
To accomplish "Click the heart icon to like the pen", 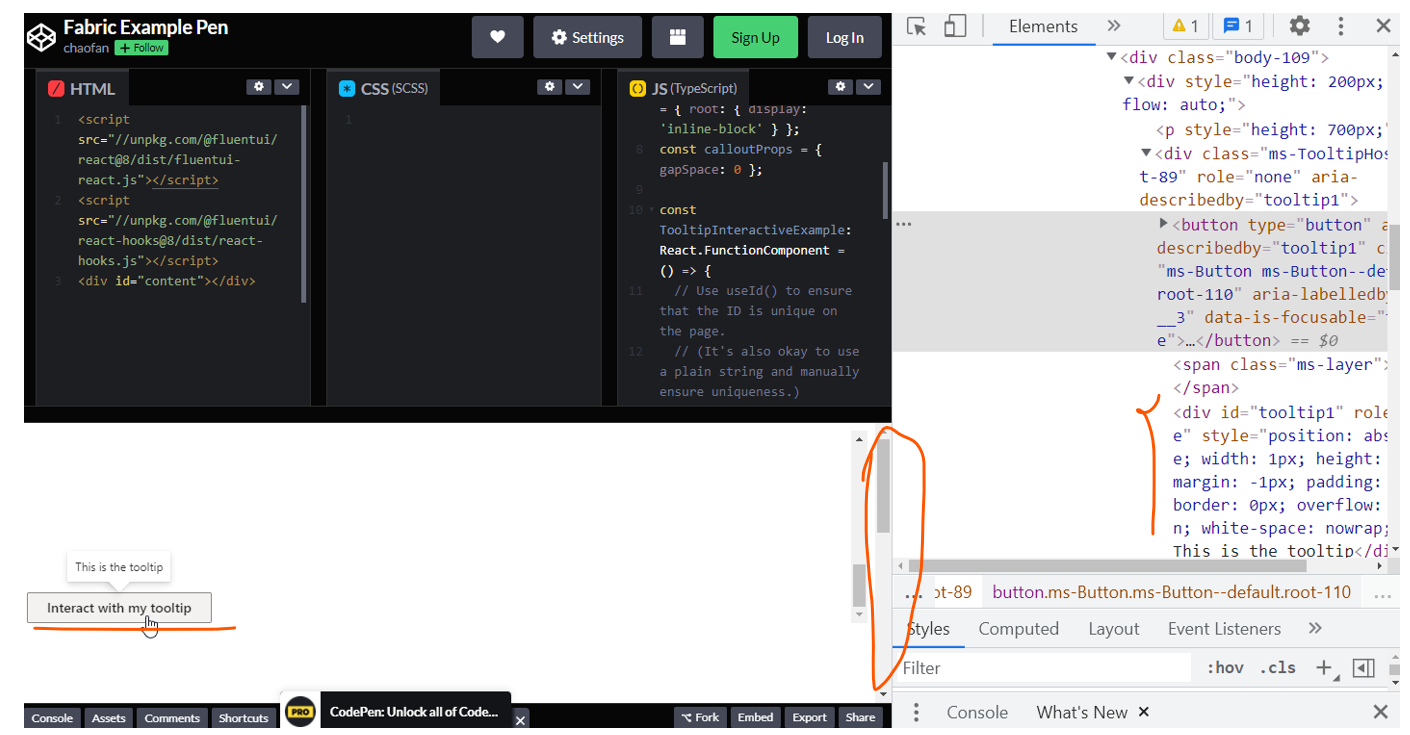I will pos(497,36).
